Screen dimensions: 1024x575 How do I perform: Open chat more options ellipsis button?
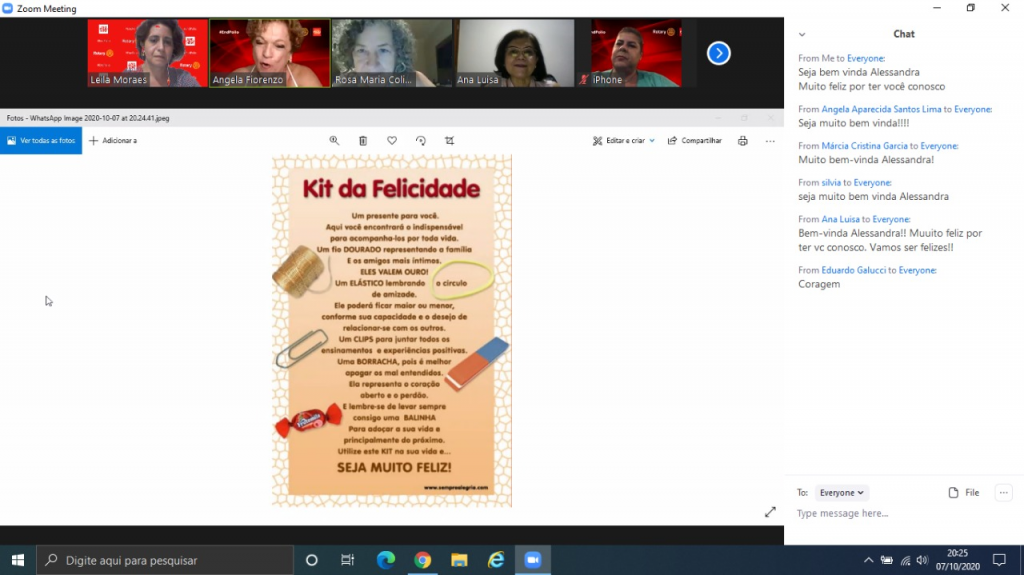(1004, 493)
